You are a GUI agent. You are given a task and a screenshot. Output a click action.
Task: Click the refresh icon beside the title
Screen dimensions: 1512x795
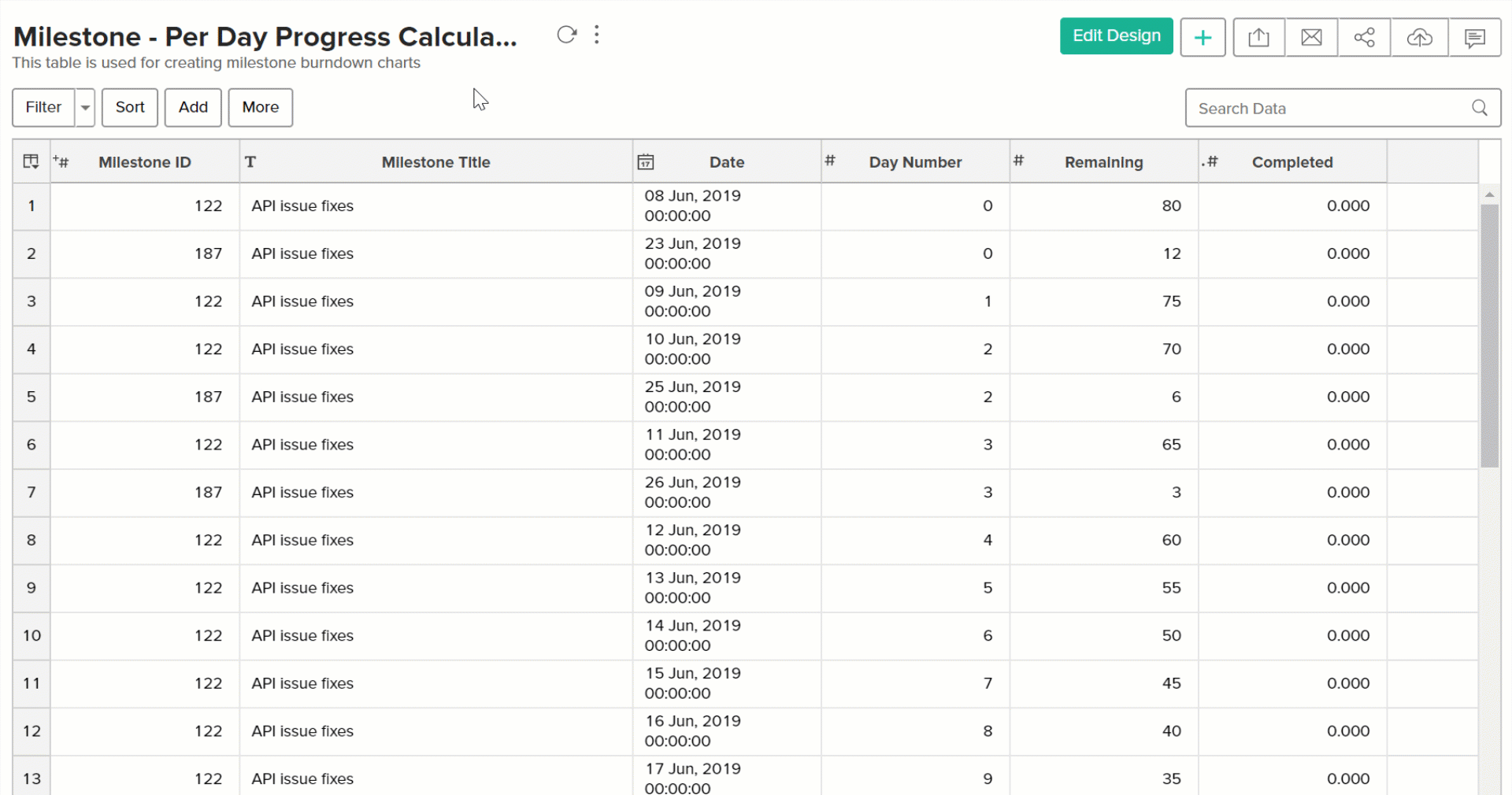[566, 35]
